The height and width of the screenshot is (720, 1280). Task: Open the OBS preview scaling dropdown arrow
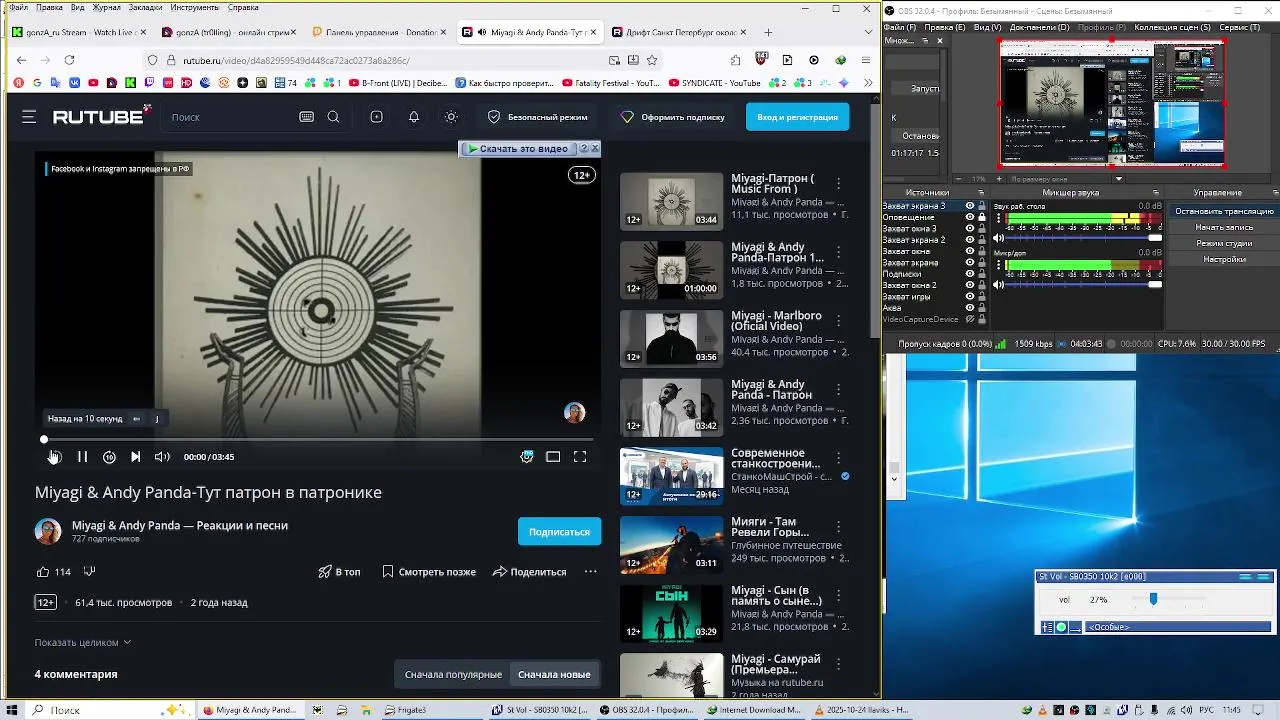[x=1119, y=179]
